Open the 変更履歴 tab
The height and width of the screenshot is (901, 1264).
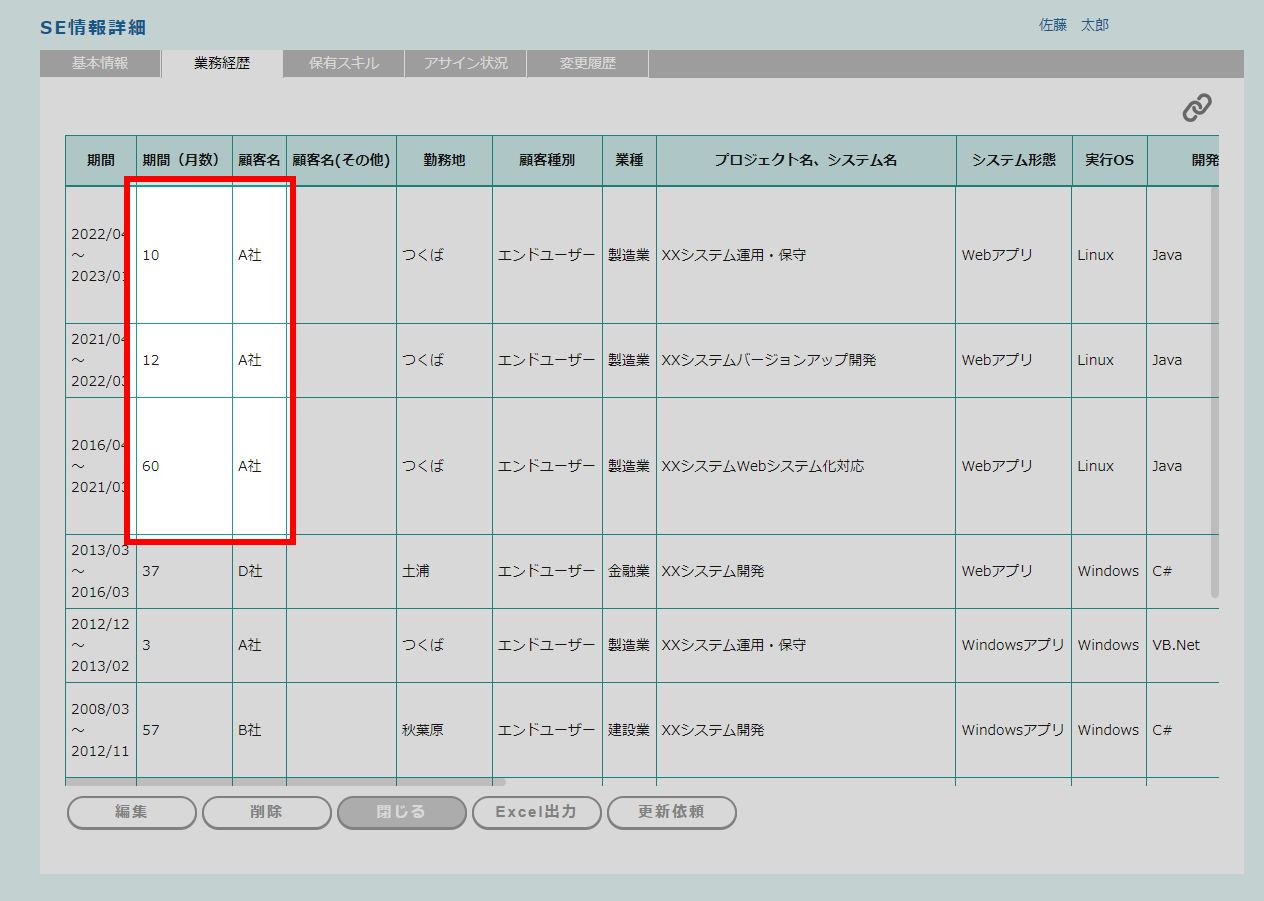click(x=588, y=63)
